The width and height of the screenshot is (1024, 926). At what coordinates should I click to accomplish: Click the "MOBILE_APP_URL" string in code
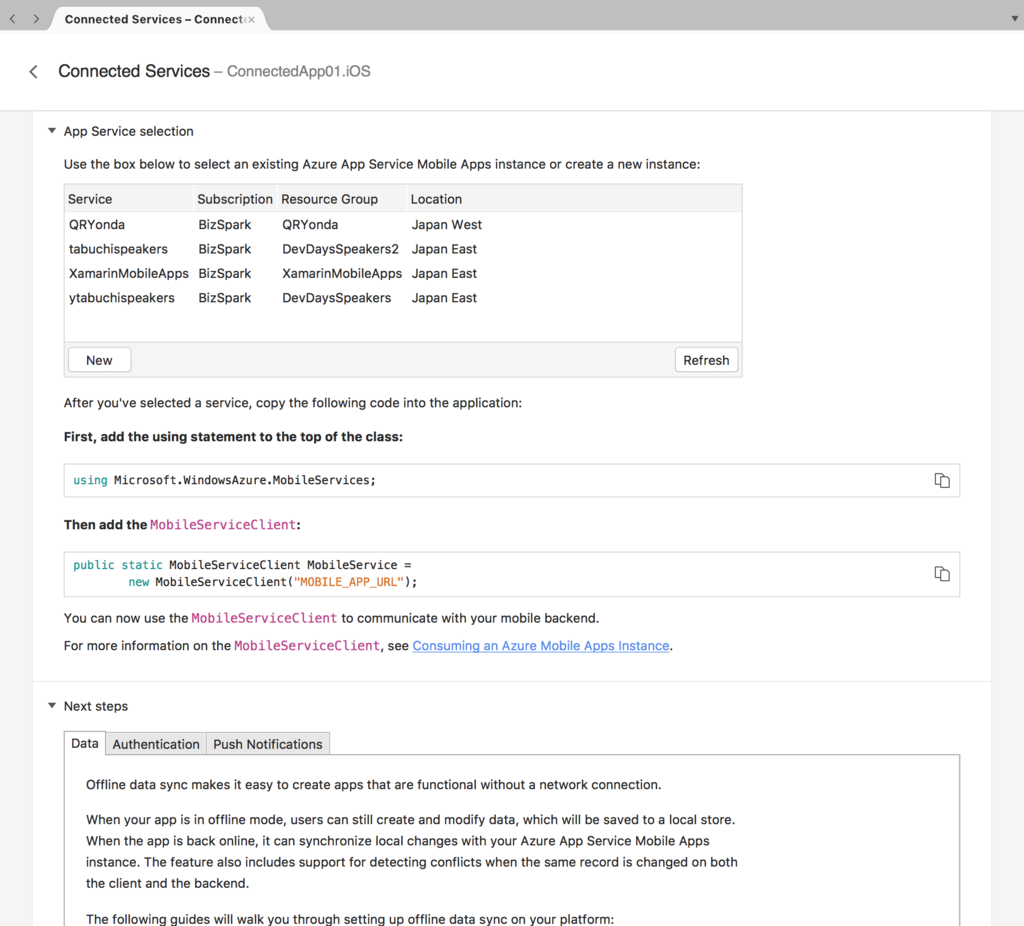[x=349, y=582]
